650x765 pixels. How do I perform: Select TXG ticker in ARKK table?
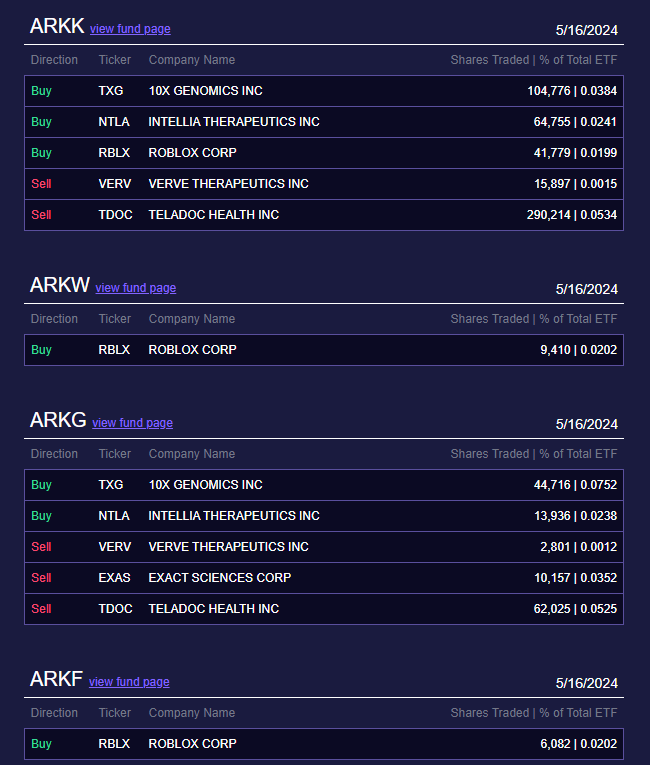pos(111,91)
